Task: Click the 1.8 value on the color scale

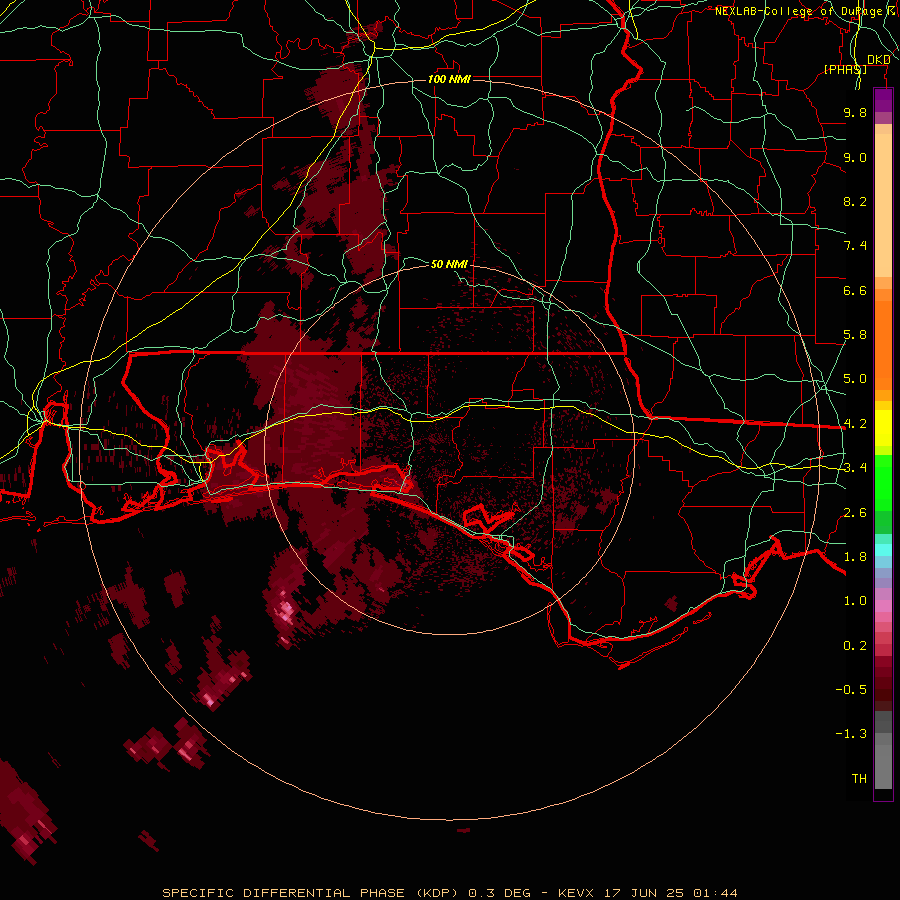Action: pos(855,557)
